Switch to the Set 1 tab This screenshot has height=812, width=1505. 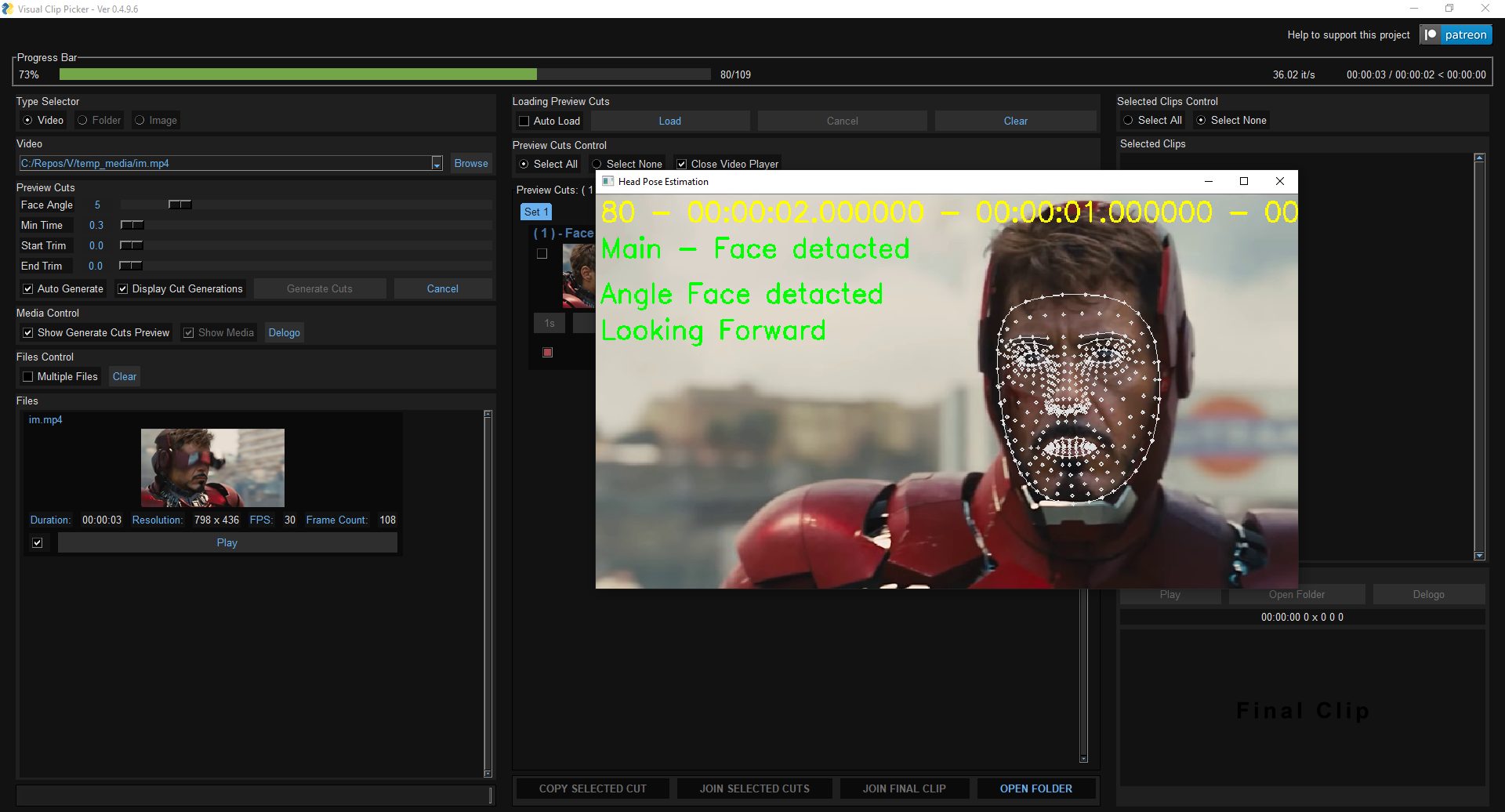point(536,212)
